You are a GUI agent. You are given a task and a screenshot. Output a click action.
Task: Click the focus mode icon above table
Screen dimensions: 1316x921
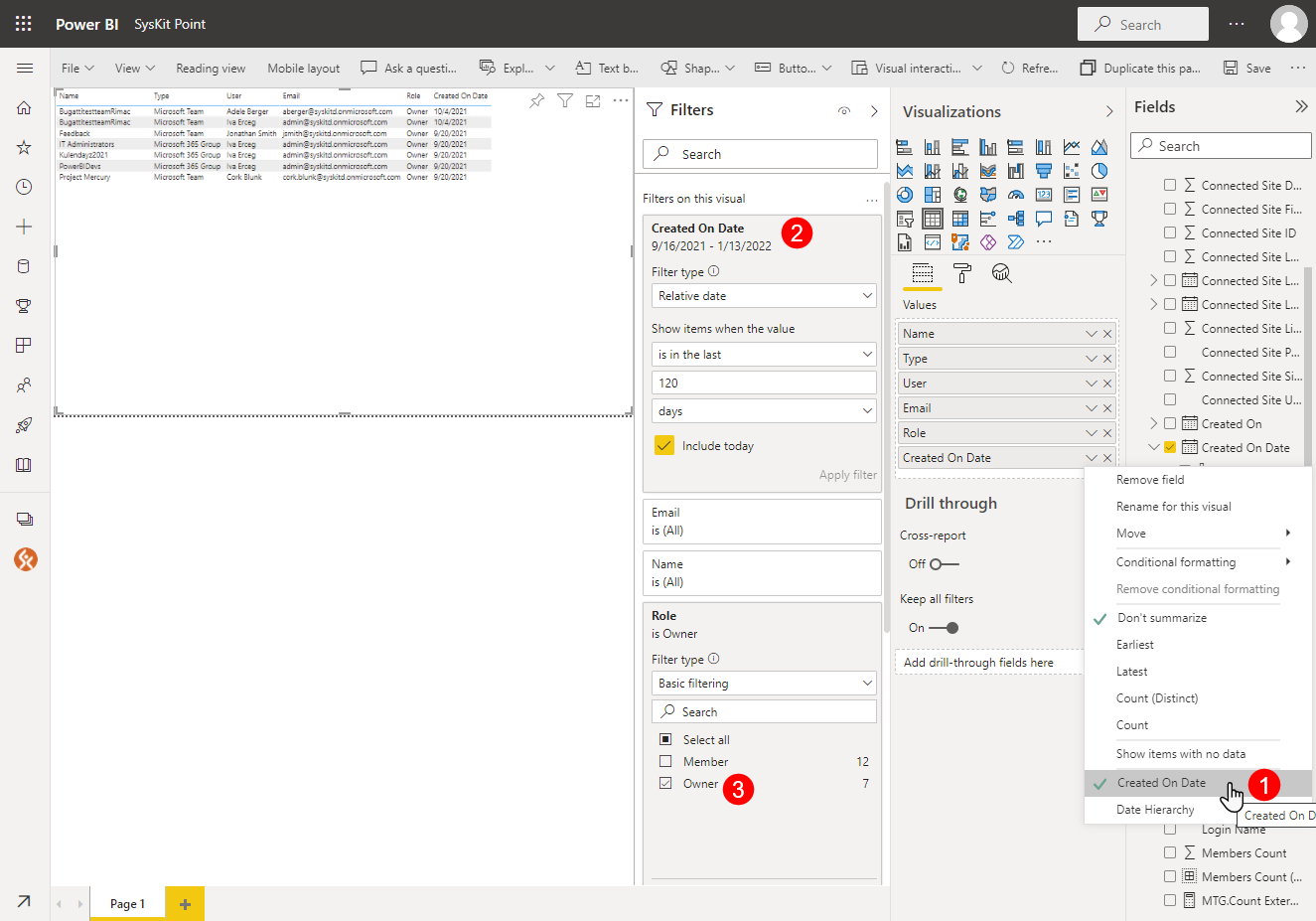(593, 100)
